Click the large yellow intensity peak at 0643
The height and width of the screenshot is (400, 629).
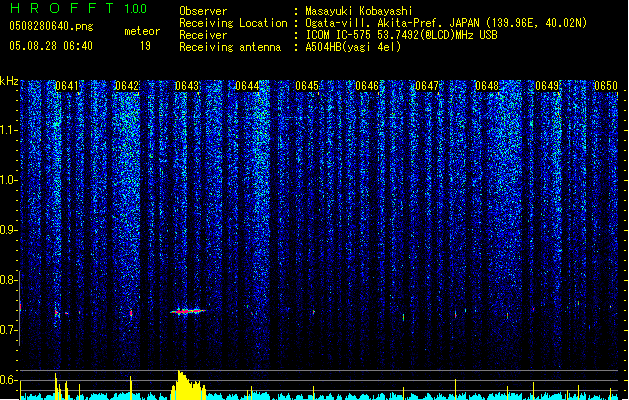point(188,386)
